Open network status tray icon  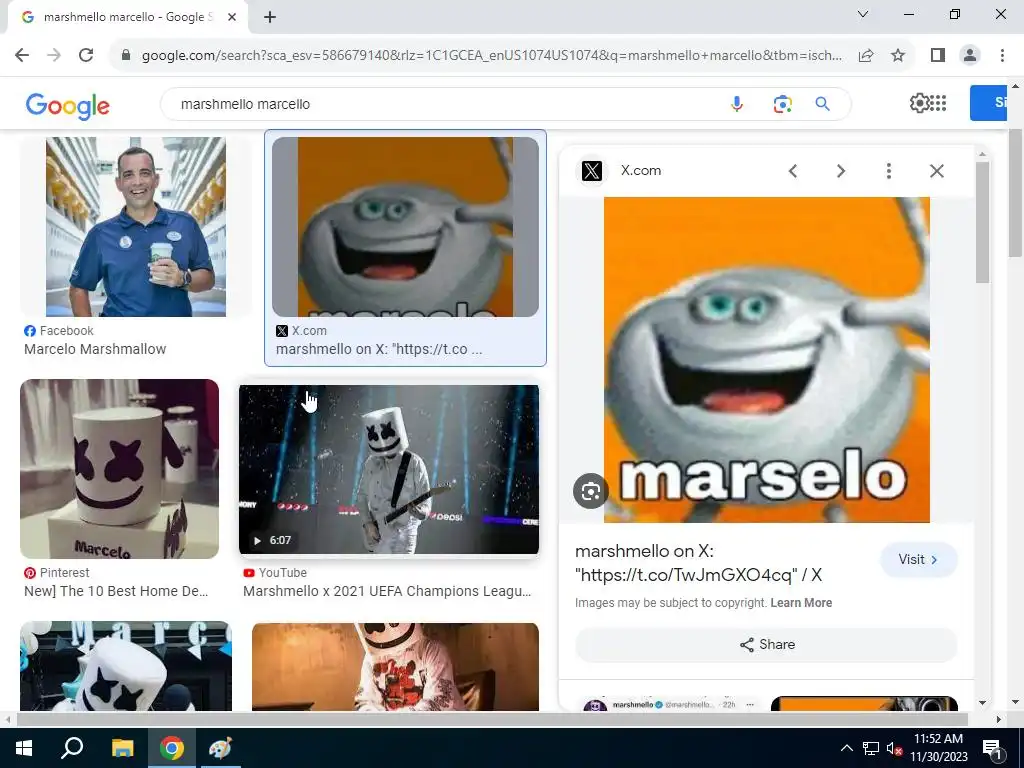click(x=871, y=748)
